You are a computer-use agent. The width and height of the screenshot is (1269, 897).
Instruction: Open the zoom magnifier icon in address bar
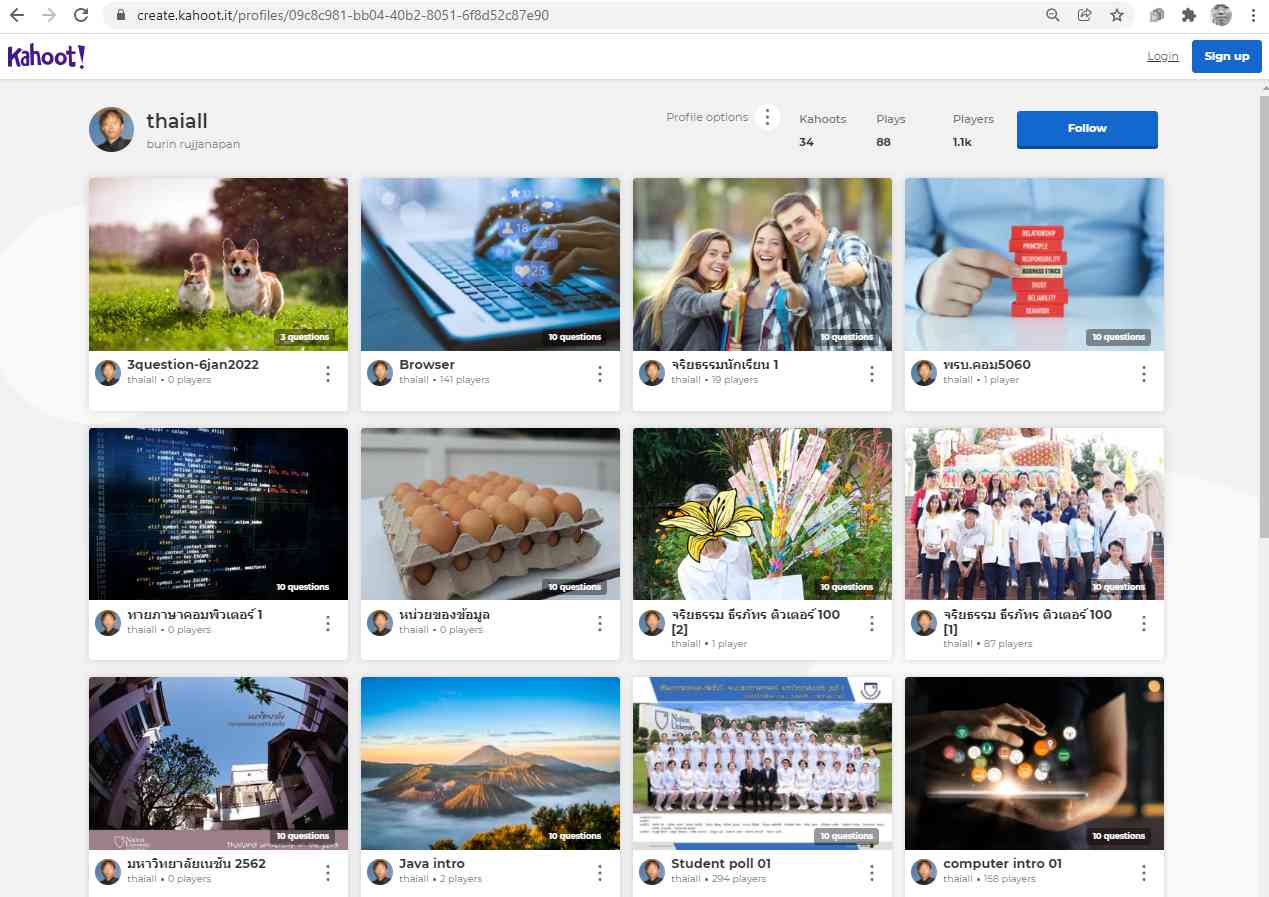tap(1052, 15)
